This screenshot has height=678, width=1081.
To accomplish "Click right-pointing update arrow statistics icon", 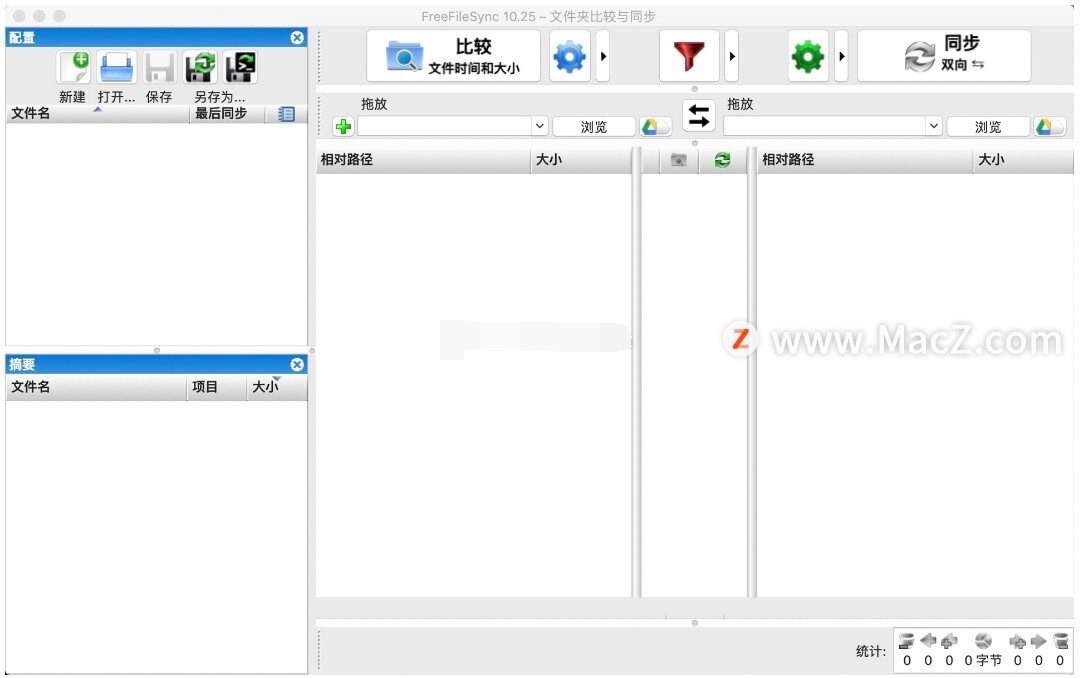I will (x=1039, y=641).
